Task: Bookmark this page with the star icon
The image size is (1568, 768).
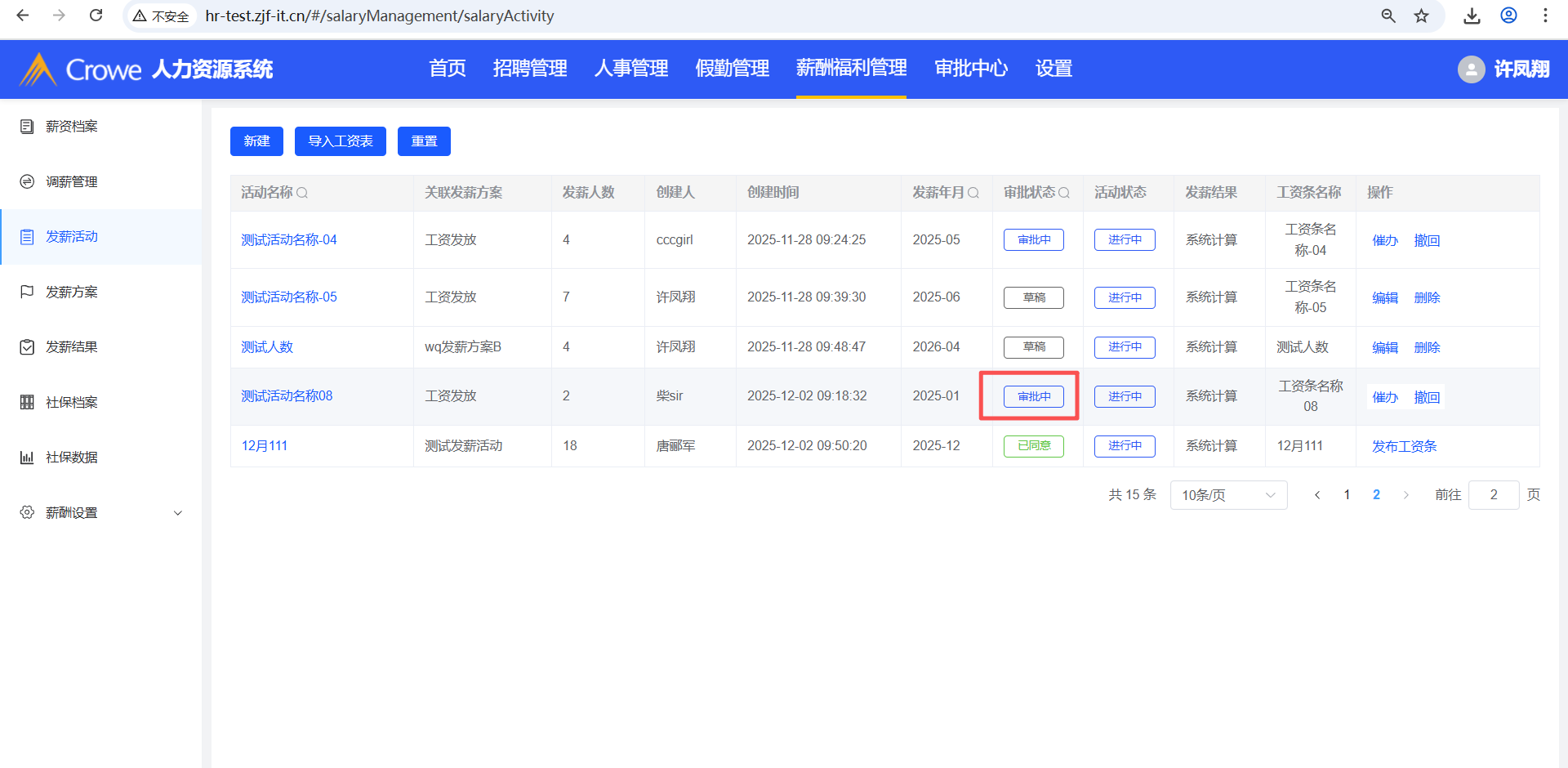Action: [x=1421, y=16]
